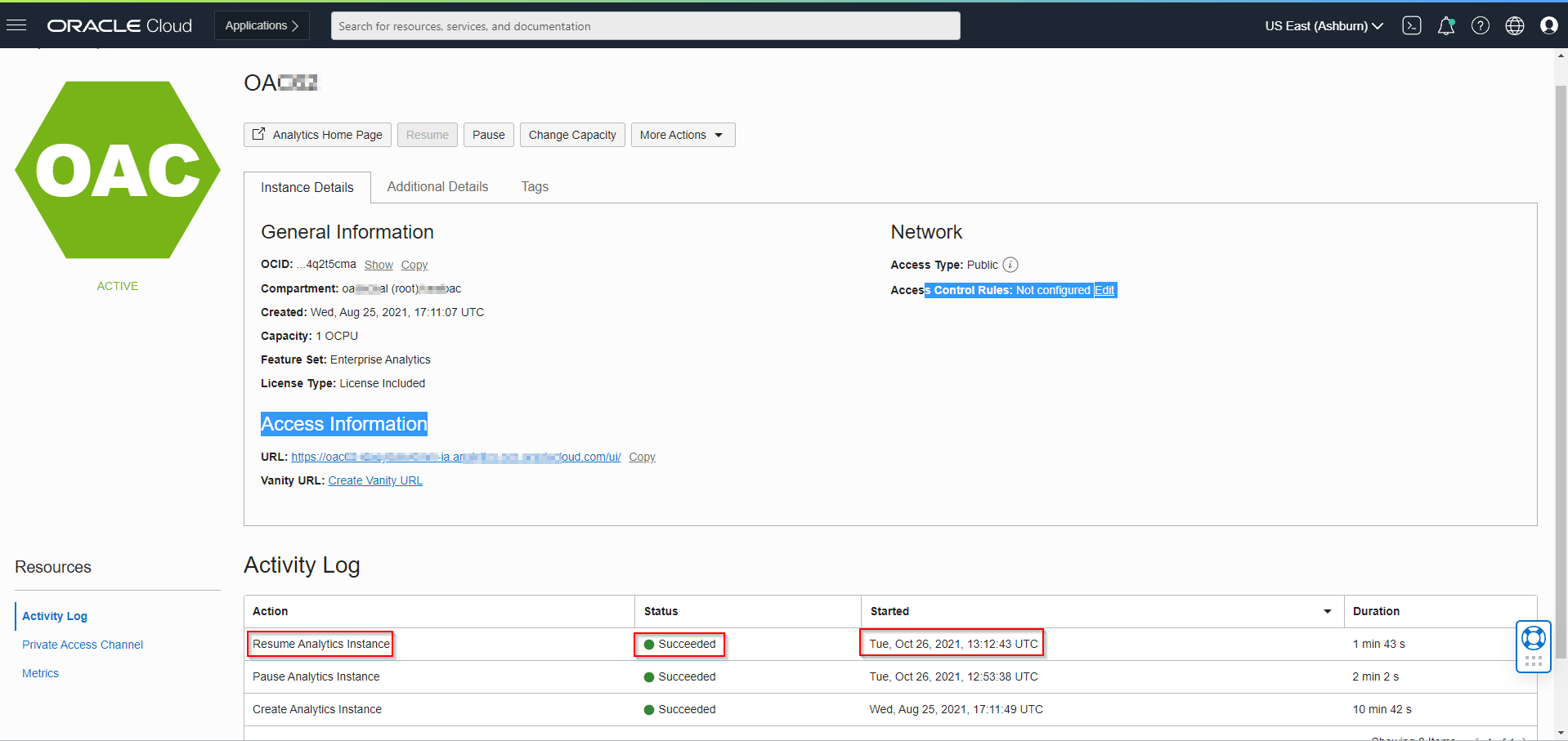Viewport: 1568px width, 741px height.
Task: Select Activity Log in Resources
Action: point(55,616)
